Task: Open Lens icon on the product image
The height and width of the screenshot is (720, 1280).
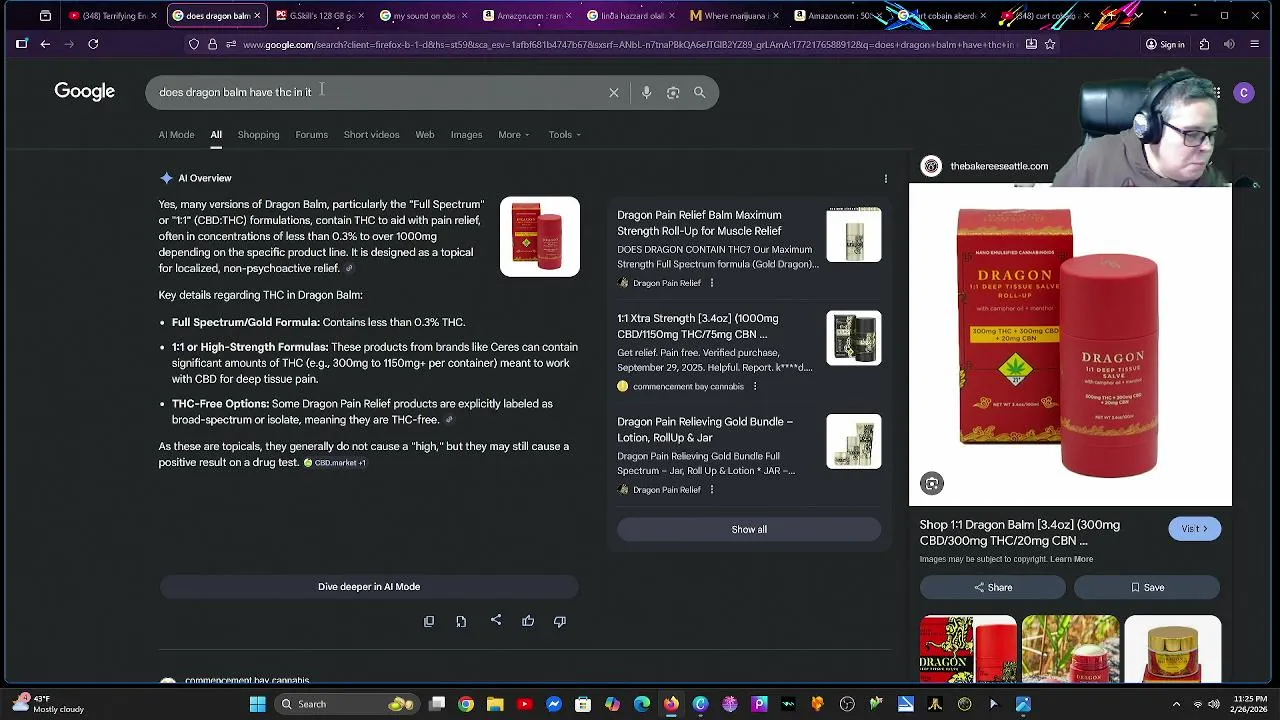Action: (x=932, y=484)
